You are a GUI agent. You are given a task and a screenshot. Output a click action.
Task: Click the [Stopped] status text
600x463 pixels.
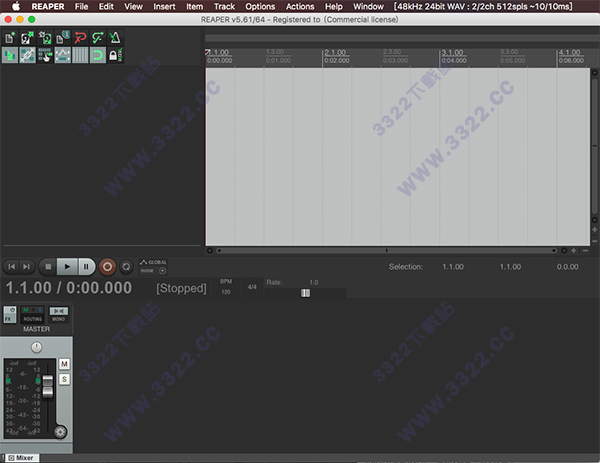coord(181,288)
